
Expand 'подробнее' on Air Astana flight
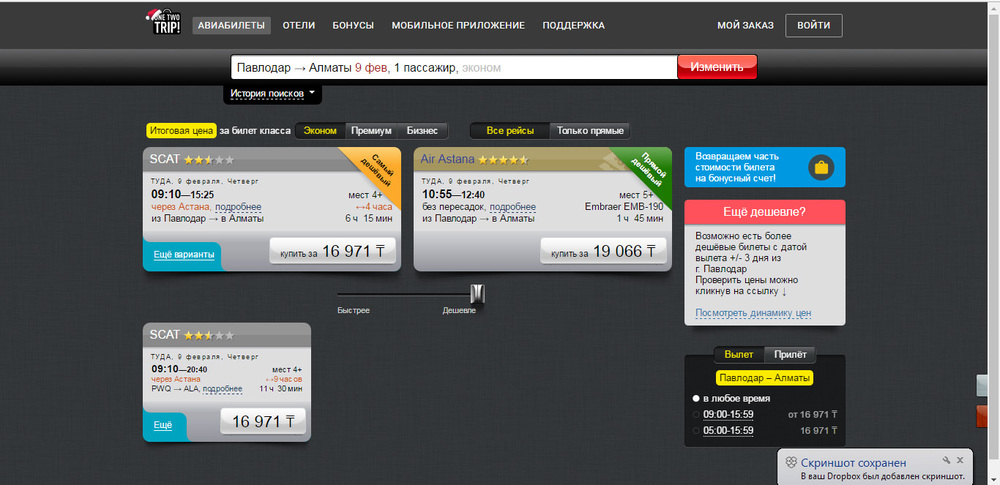pyautogui.click(x=513, y=207)
